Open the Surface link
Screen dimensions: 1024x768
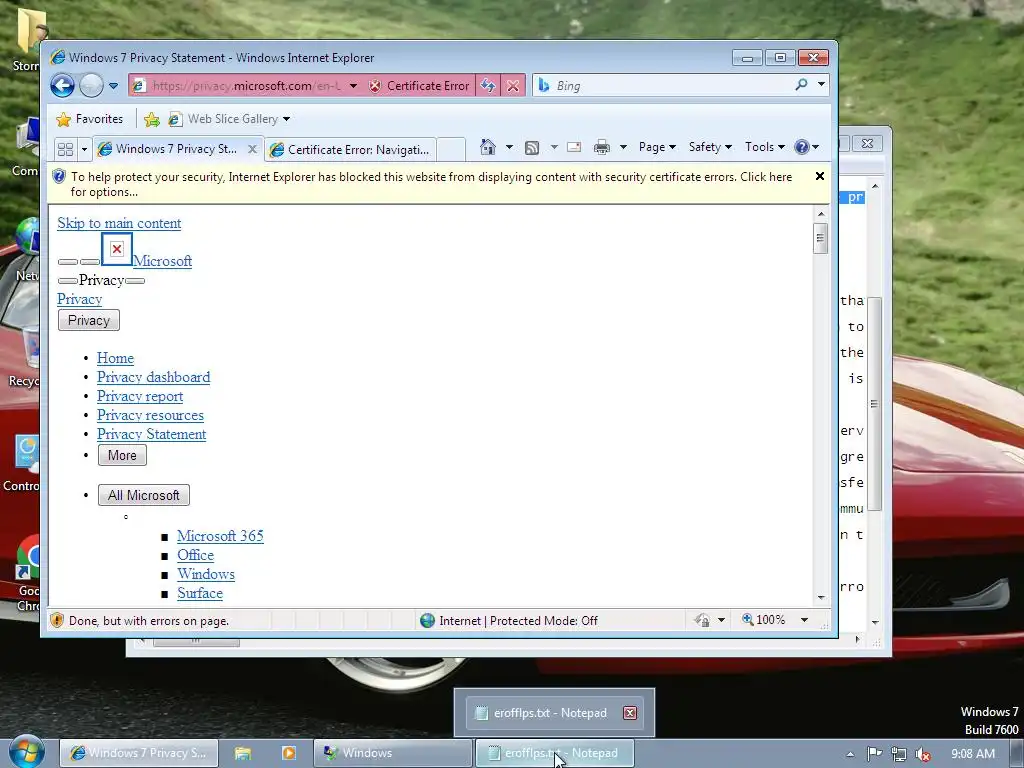[200, 593]
